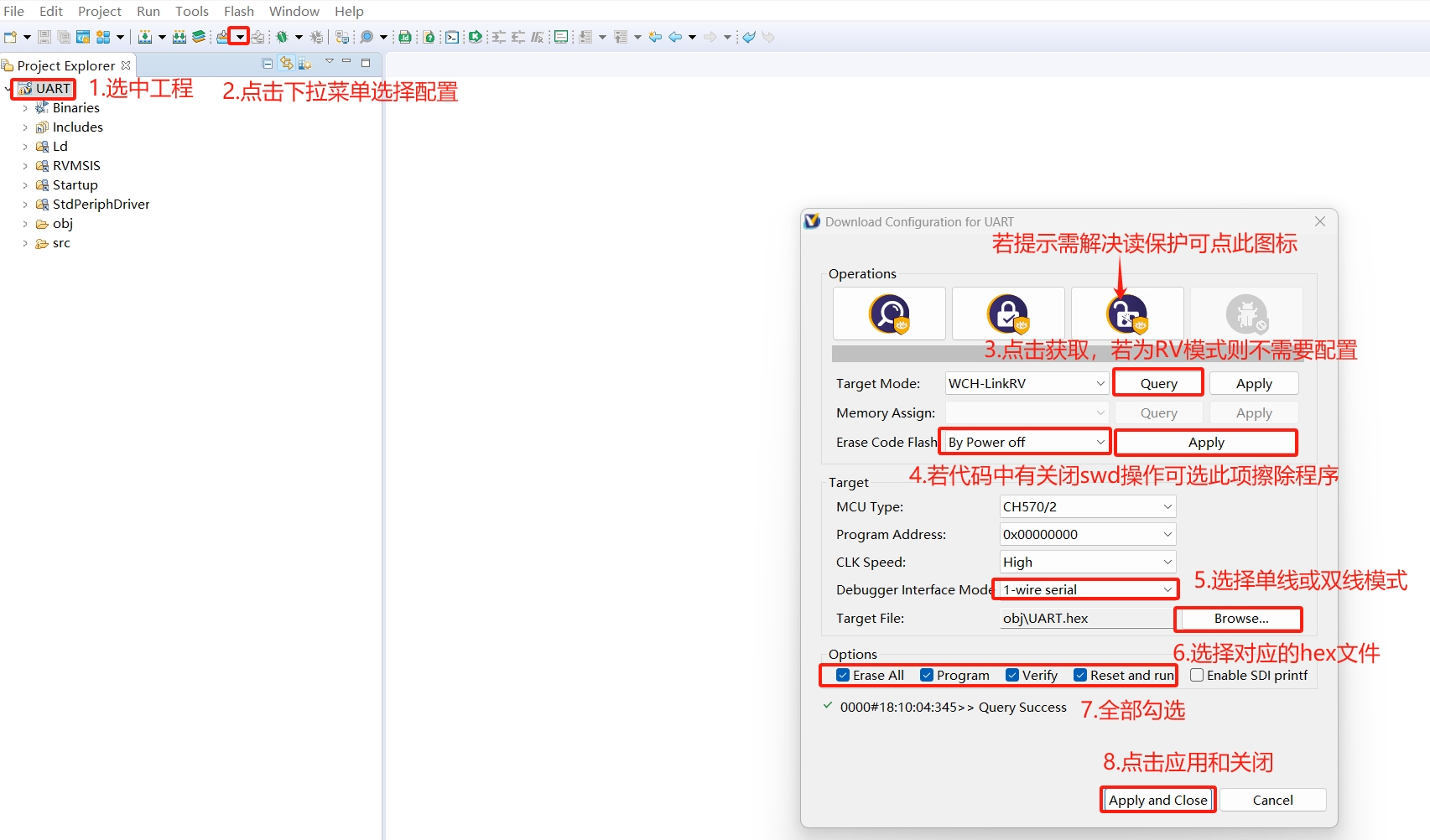Click the green K arrow toolbar icon

click(x=476, y=37)
